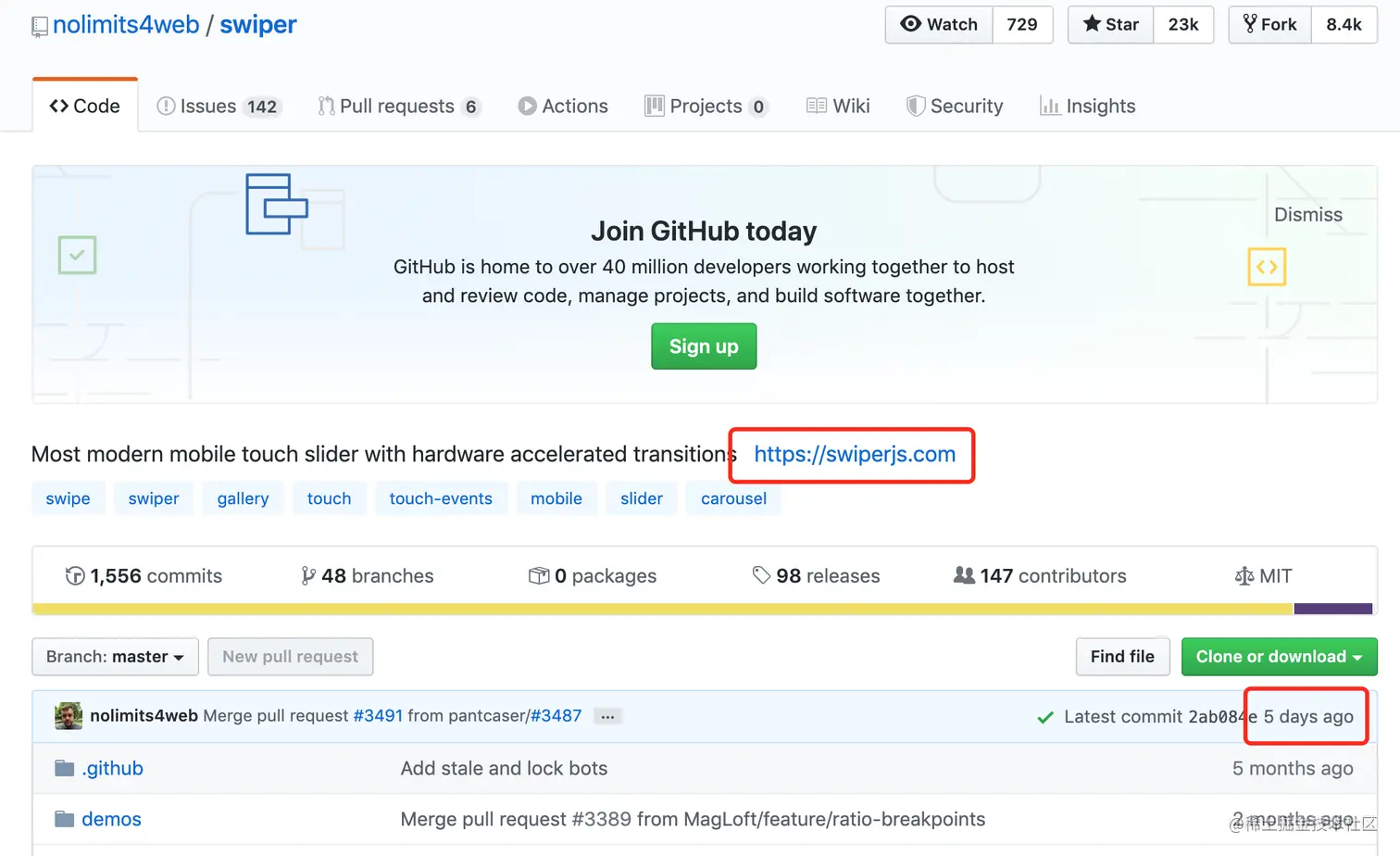
Task: Open the Merge pull request #3389 commit message
Action: (x=693, y=820)
